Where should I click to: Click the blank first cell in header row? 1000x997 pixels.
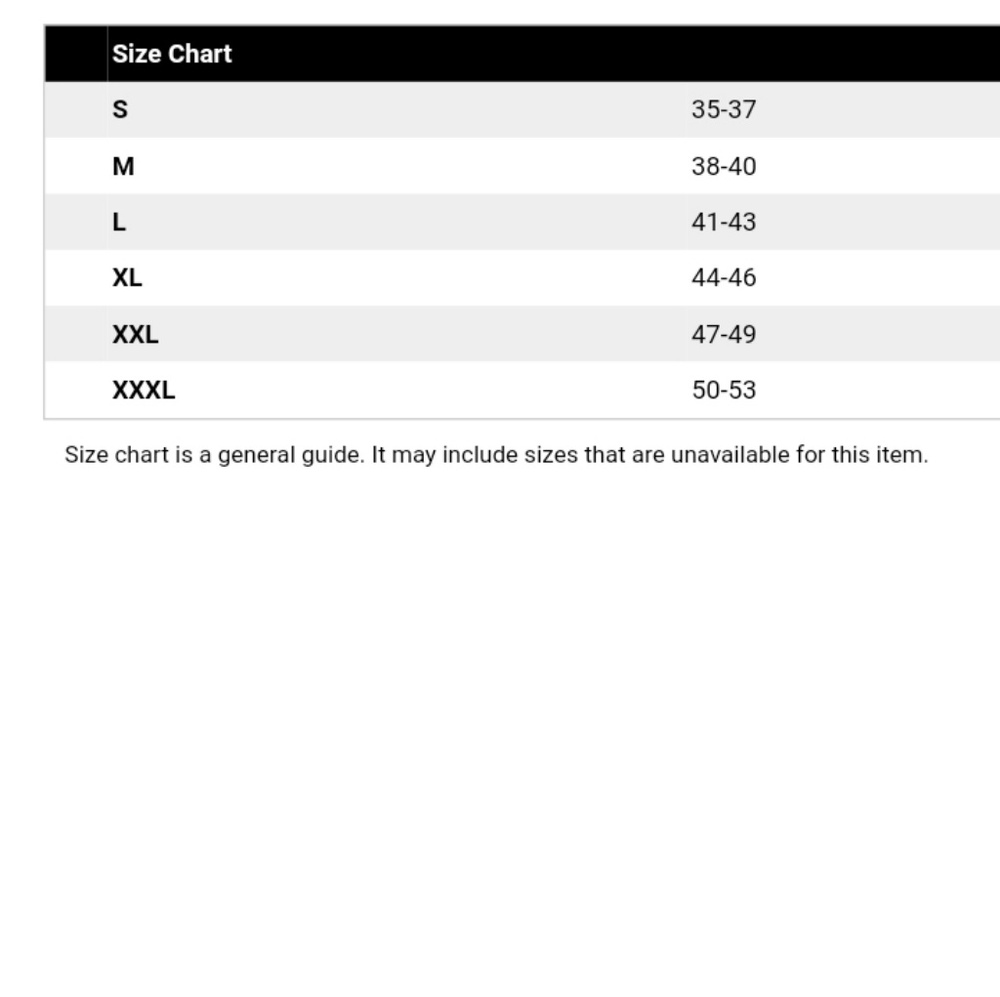(77, 54)
